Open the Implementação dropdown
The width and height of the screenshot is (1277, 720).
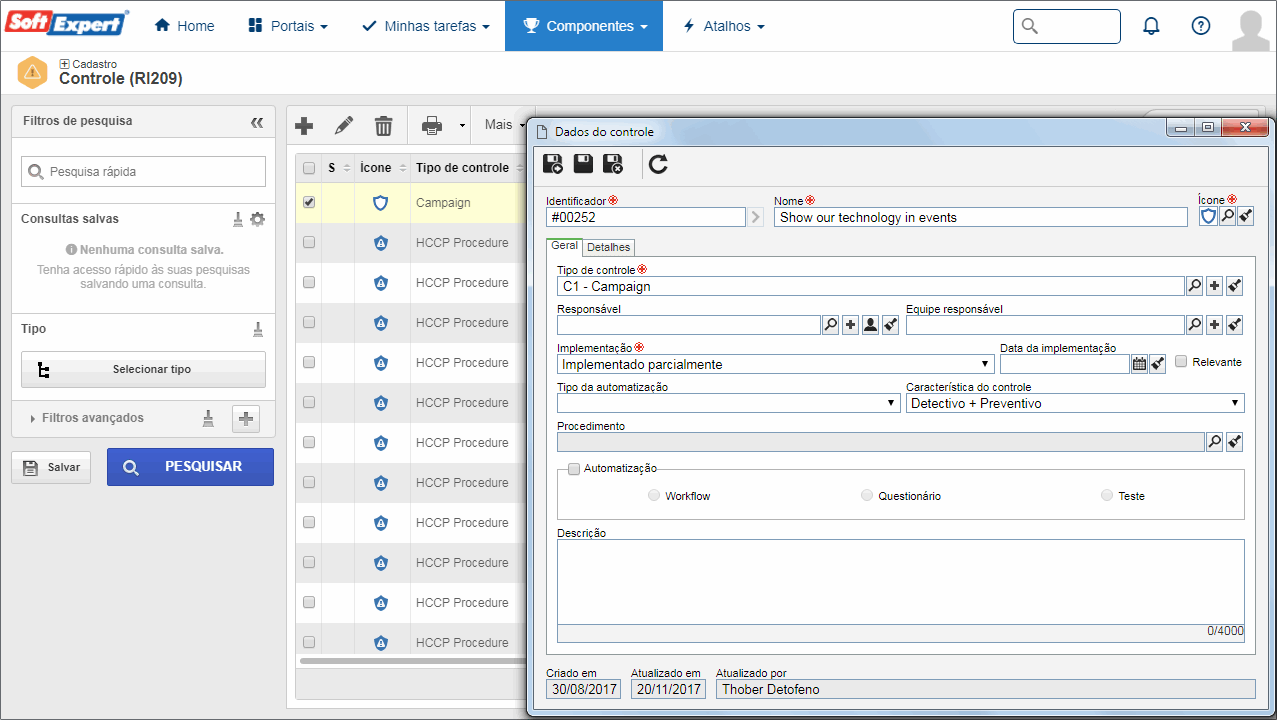coord(775,364)
